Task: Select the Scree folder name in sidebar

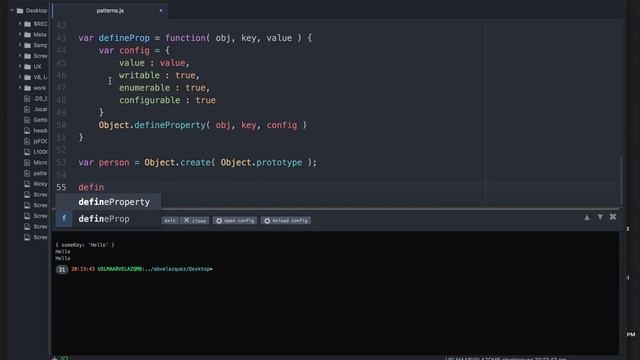Action: (x=40, y=56)
